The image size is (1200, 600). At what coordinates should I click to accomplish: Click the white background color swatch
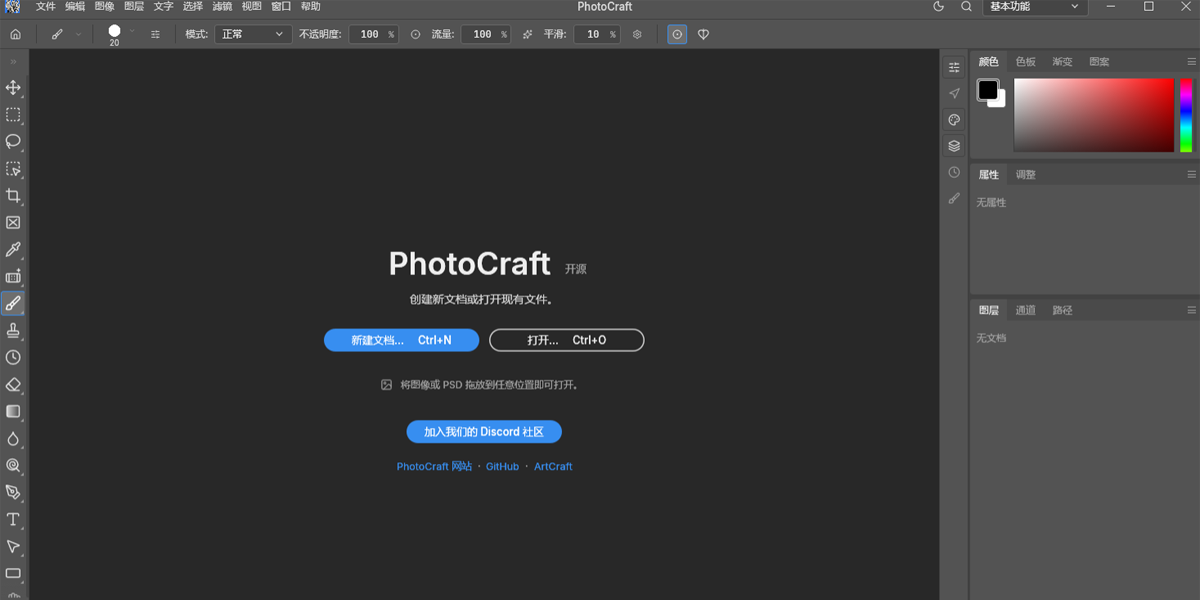pyautogui.click(x=1000, y=101)
